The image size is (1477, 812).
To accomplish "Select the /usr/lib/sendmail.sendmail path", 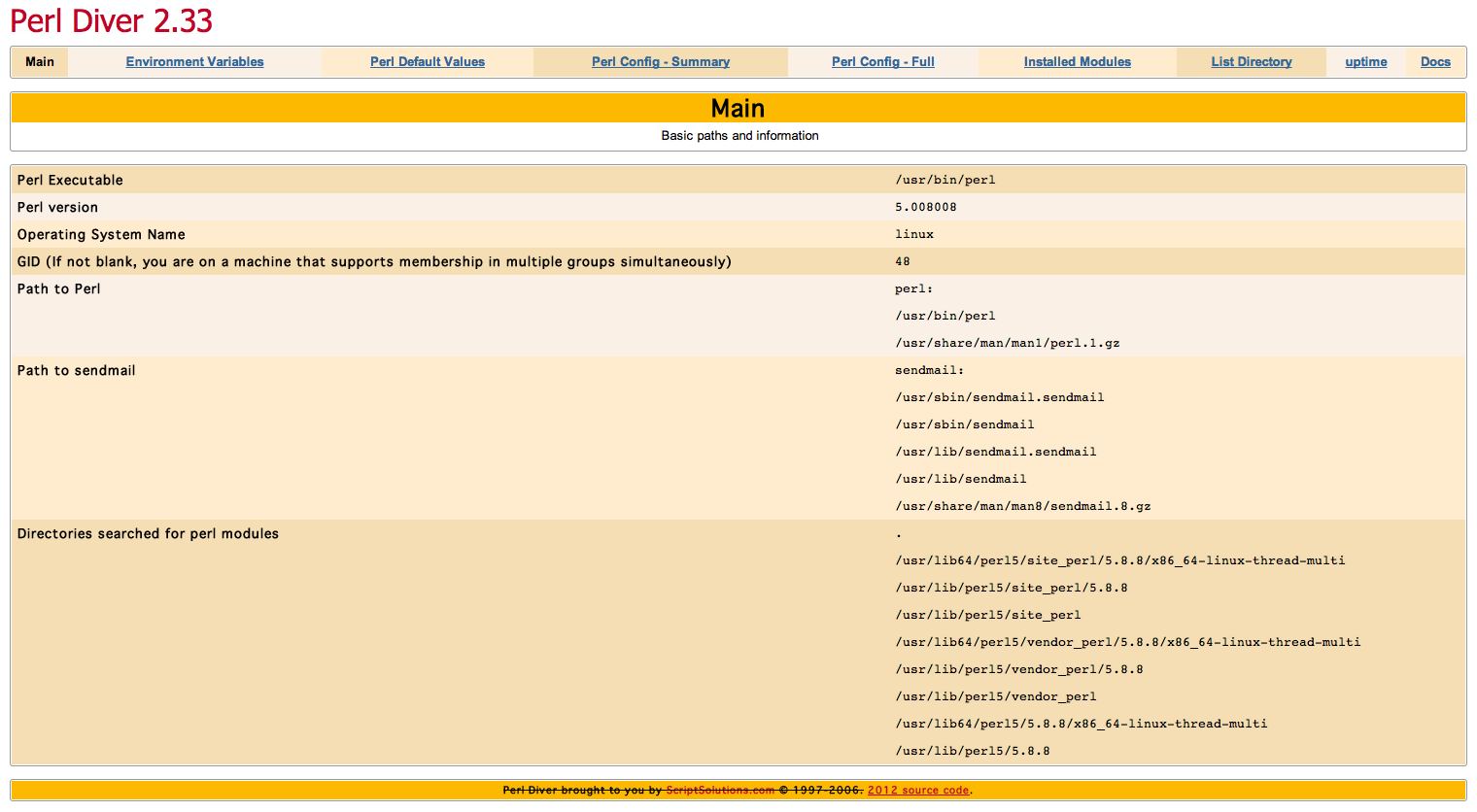I will click(x=996, y=453).
